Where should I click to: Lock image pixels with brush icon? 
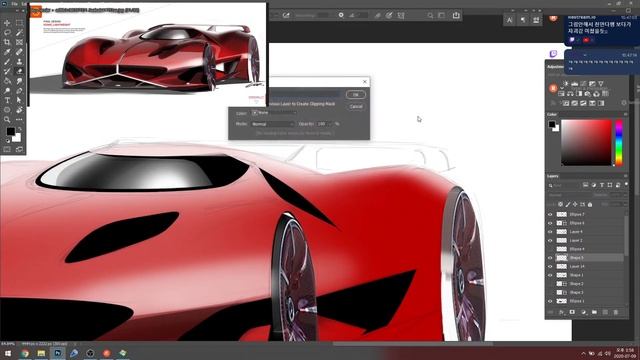tap(568, 204)
